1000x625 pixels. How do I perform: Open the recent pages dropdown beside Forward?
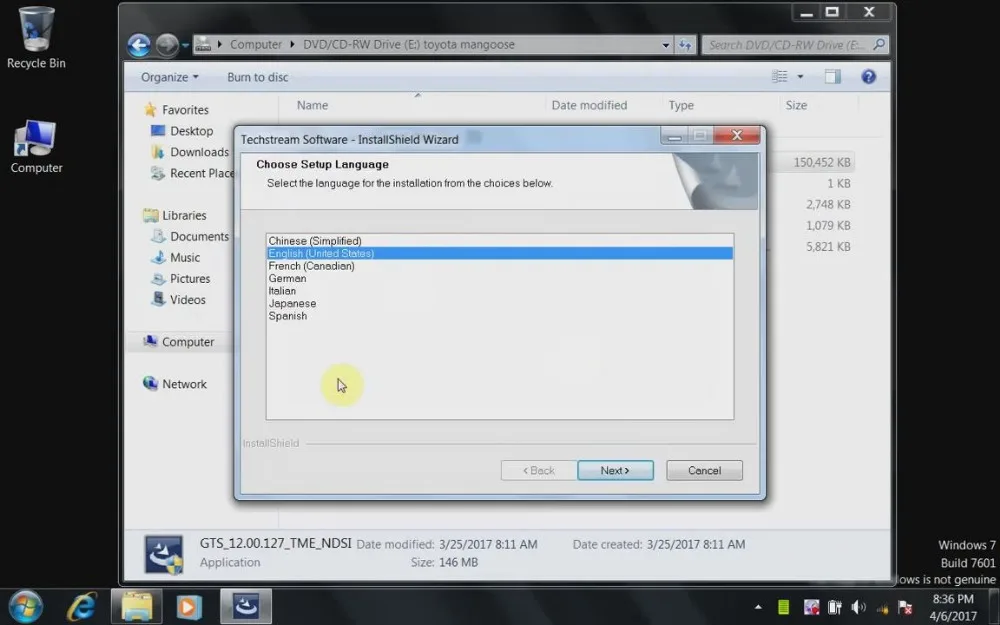click(185, 45)
